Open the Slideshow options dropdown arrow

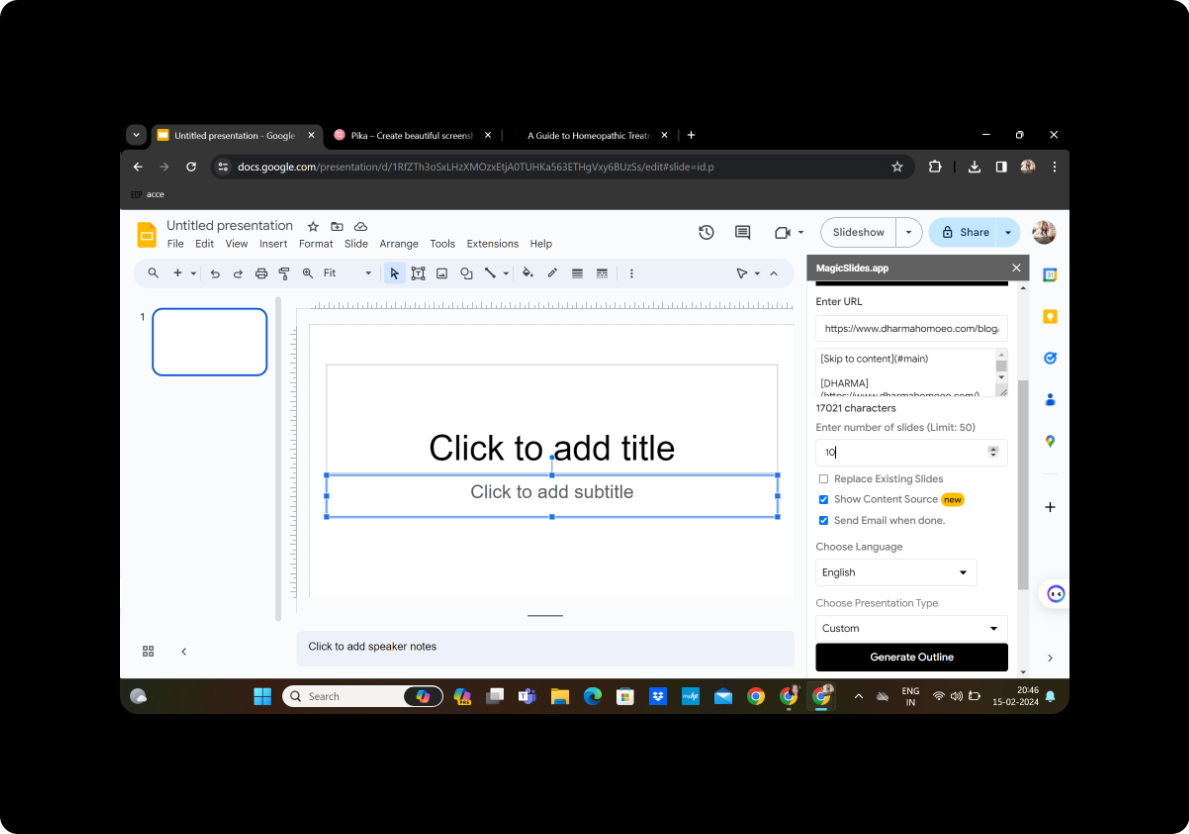pyautogui.click(x=908, y=233)
